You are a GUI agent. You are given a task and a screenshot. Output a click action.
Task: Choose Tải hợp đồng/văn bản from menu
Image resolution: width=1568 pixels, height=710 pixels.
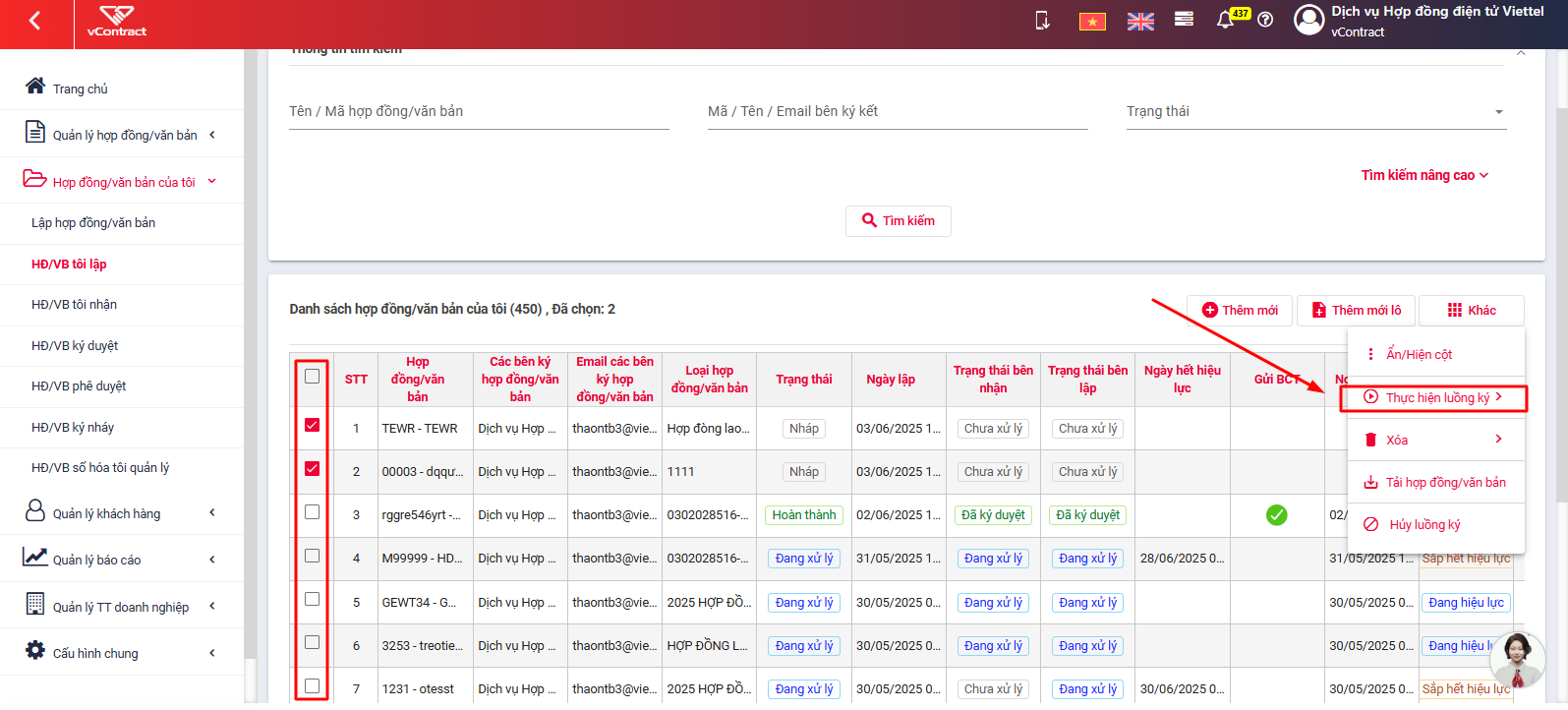click(x=1435, y=482)
